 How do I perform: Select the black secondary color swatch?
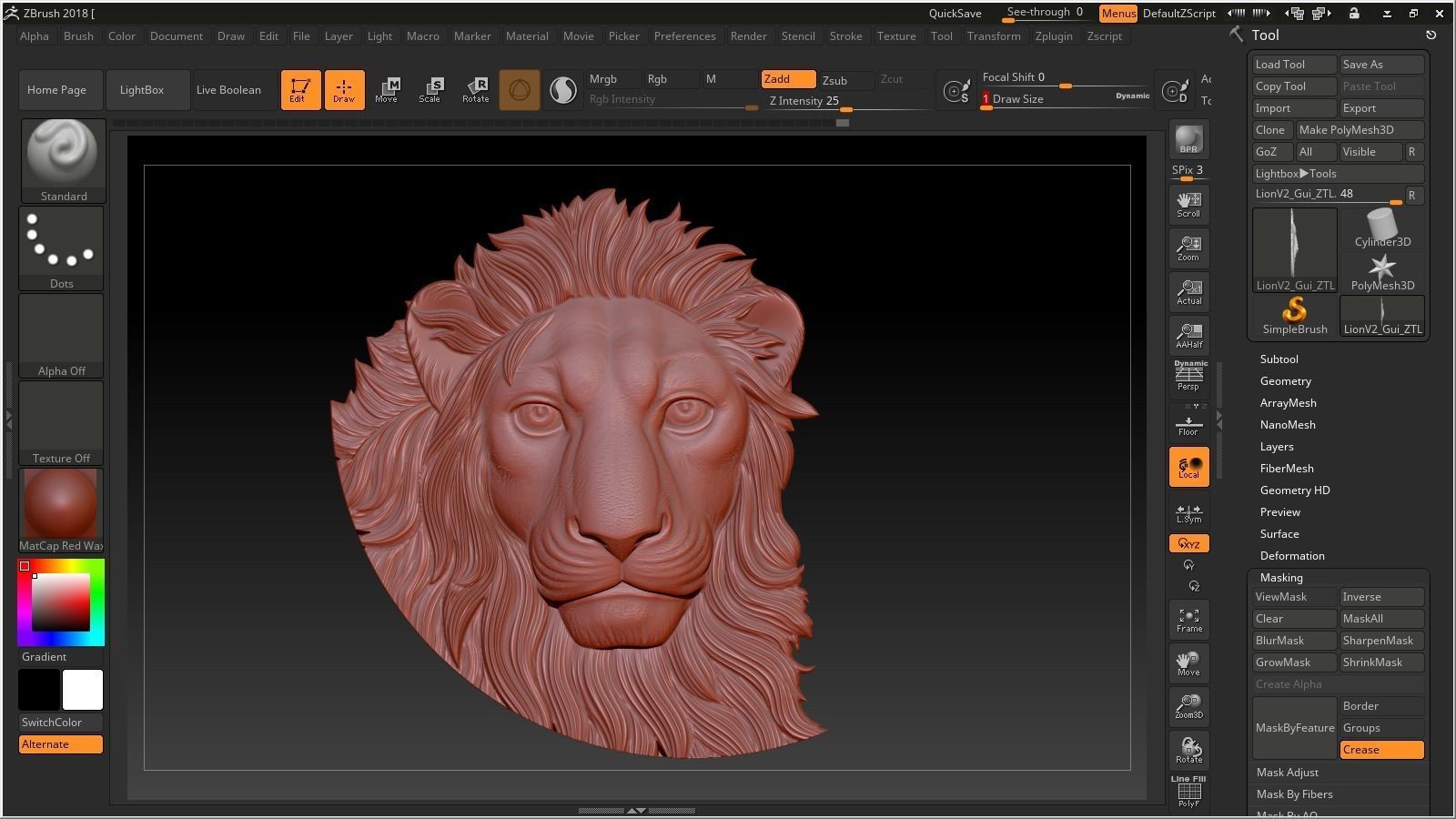point(39,690)
